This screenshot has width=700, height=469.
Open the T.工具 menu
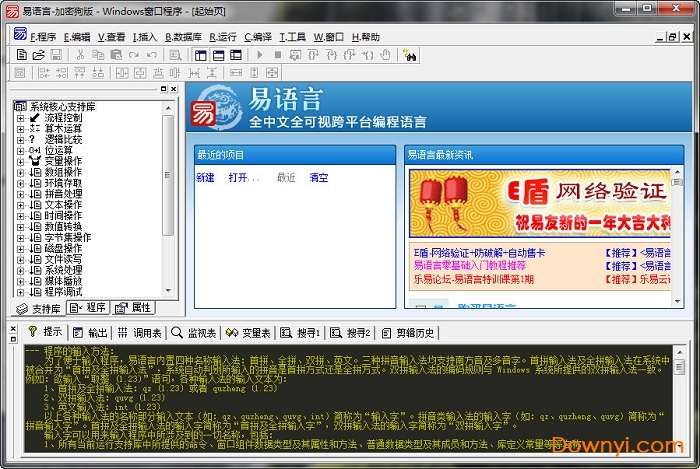pyautogui.click(x=292, y=36)
